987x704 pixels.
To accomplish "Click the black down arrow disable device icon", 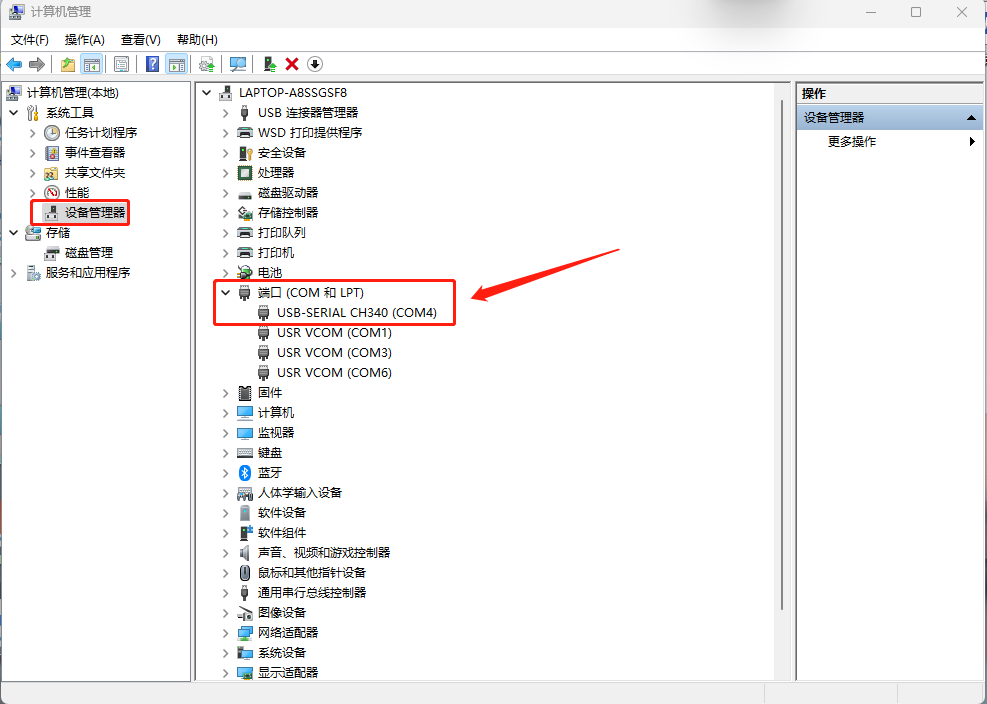I will coord(315,64).
